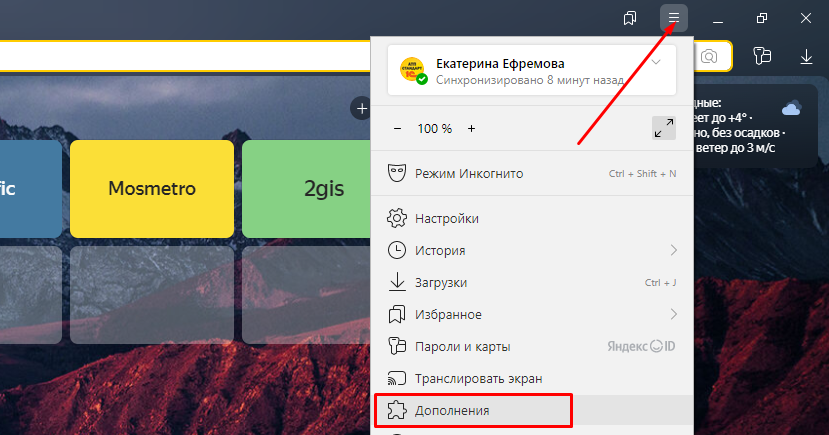This screenshot has height=435, width=829.
Task: Choose Загрузки in the menu
Action: pos(441,282)
